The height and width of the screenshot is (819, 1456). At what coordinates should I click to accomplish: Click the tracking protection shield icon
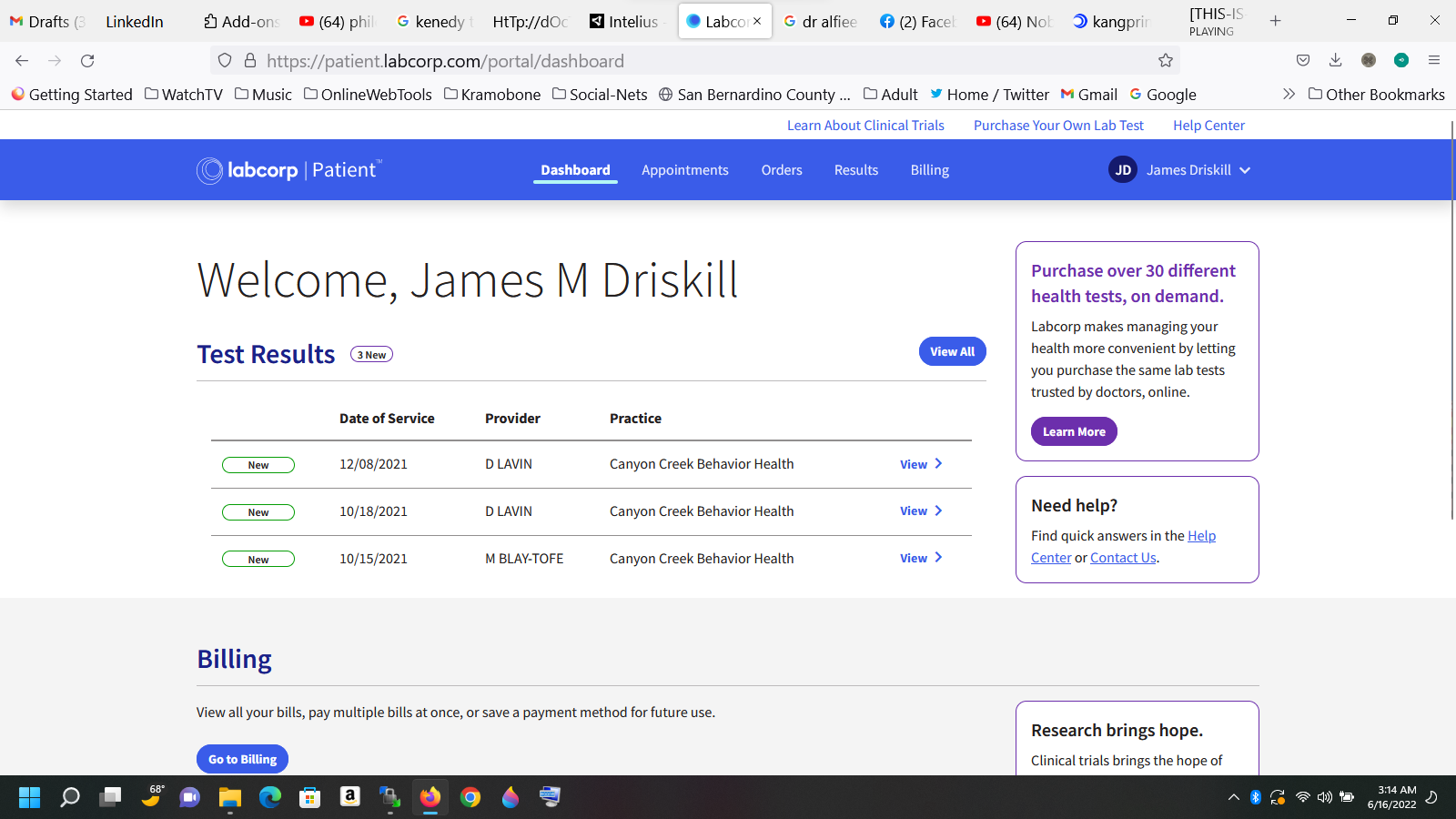[x=225, y=61]
